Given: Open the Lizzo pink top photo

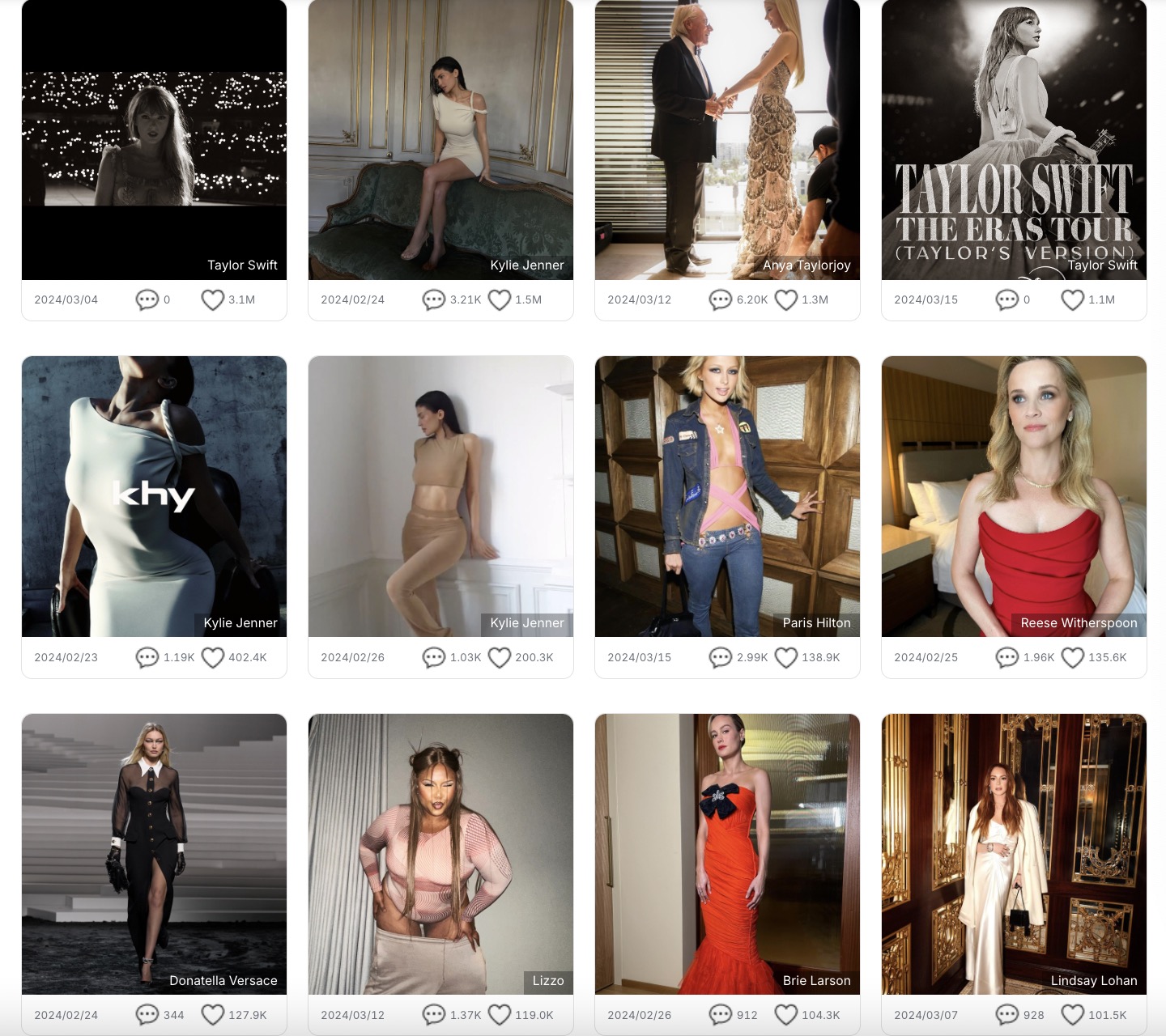Looking at the screenshot, I should coord(440,854).
